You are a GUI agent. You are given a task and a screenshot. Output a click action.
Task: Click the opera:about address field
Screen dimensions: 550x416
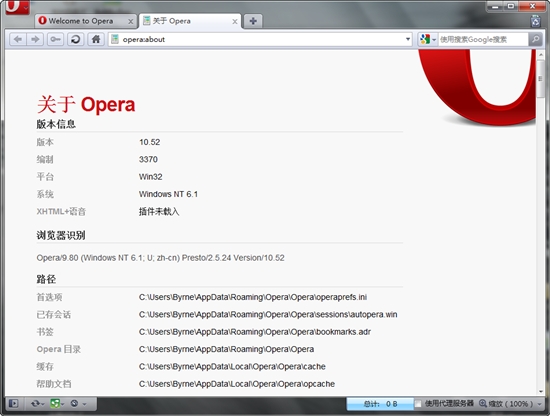coord(260,39)
